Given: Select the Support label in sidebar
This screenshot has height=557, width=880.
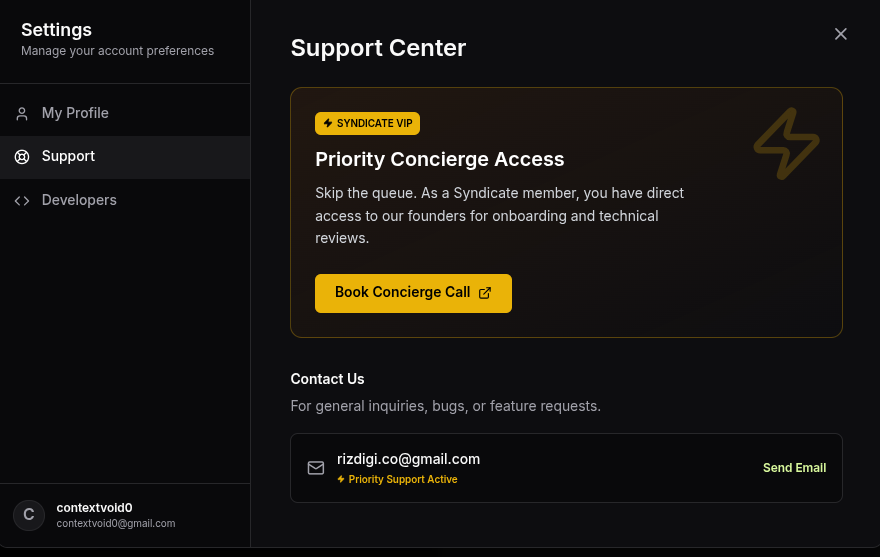Looking at the screenshot, I should pyautogui.click(x=68, y=156).
